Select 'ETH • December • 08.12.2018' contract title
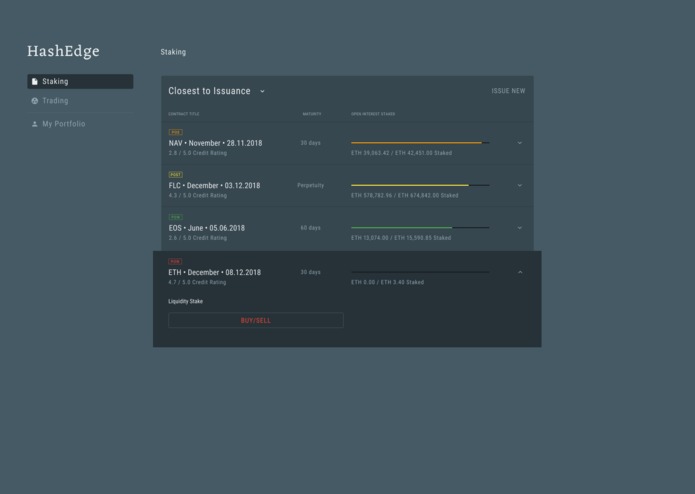 coord(215,272)
